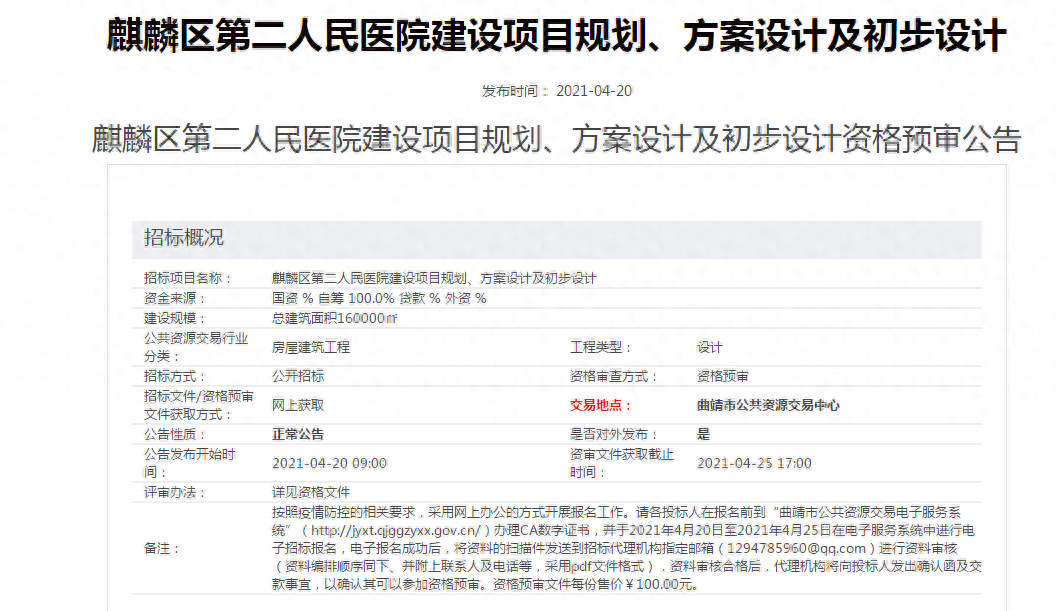Click the 公共资源交易行业分类 label
Viewport: 1059px width, 611px height.
point(196,347)
